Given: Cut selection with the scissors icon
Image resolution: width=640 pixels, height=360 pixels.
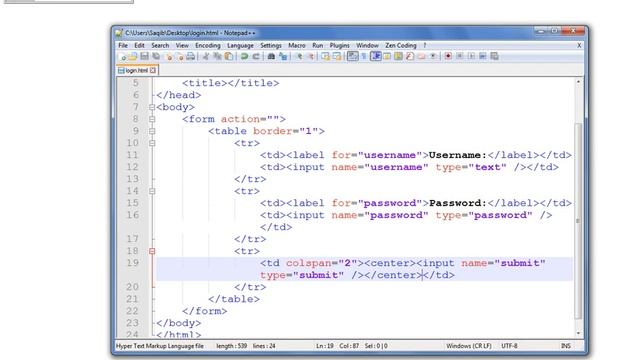Looking at the screenshot, I should click(206, 56).
